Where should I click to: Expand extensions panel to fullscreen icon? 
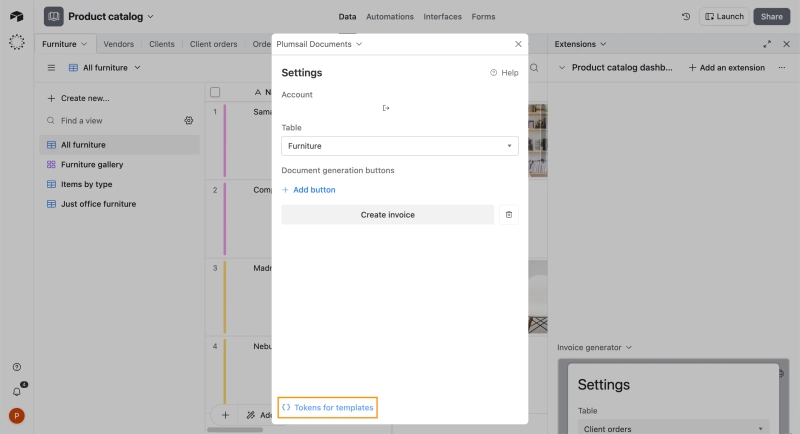pos(767,44)
